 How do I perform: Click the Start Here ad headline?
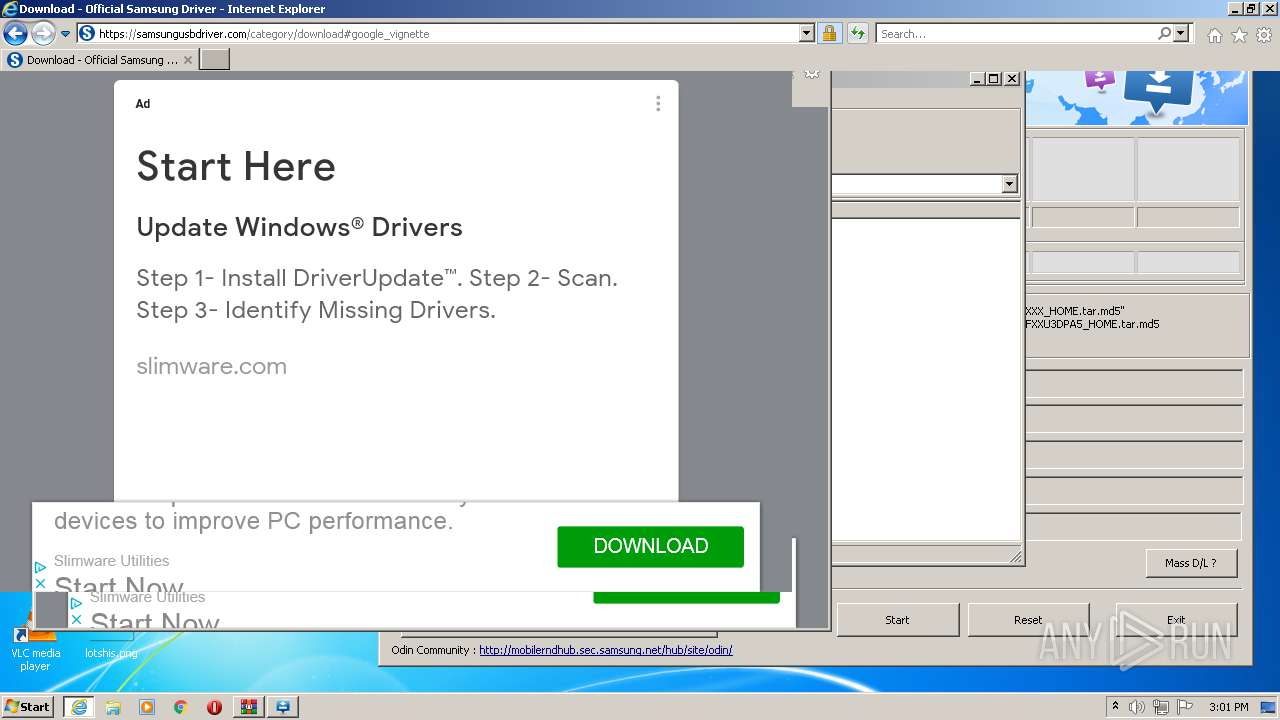click(x=236, y=166)
